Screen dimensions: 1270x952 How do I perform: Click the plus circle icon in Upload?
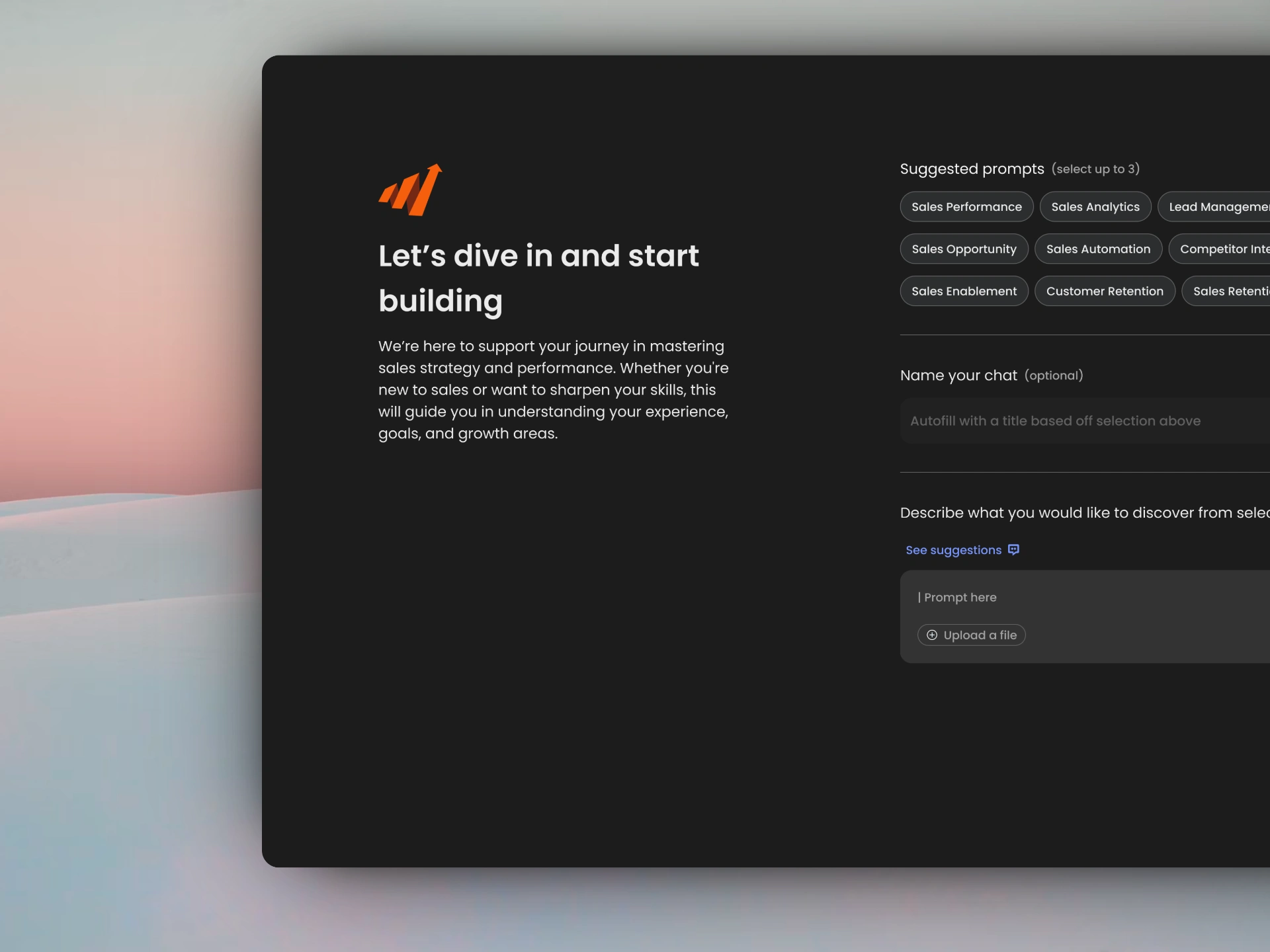[932, 635]
